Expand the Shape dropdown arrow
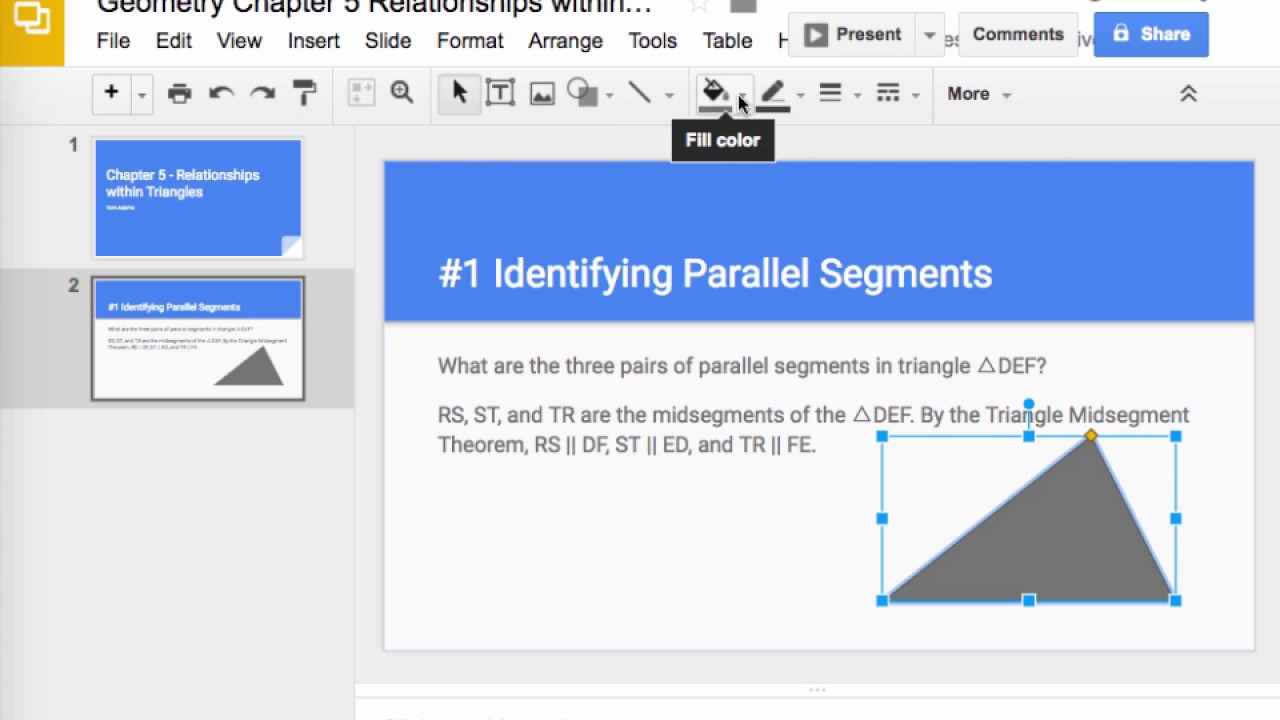This screenshot has width=1280, height=720. pyautogui.click(x=609, y=95)
